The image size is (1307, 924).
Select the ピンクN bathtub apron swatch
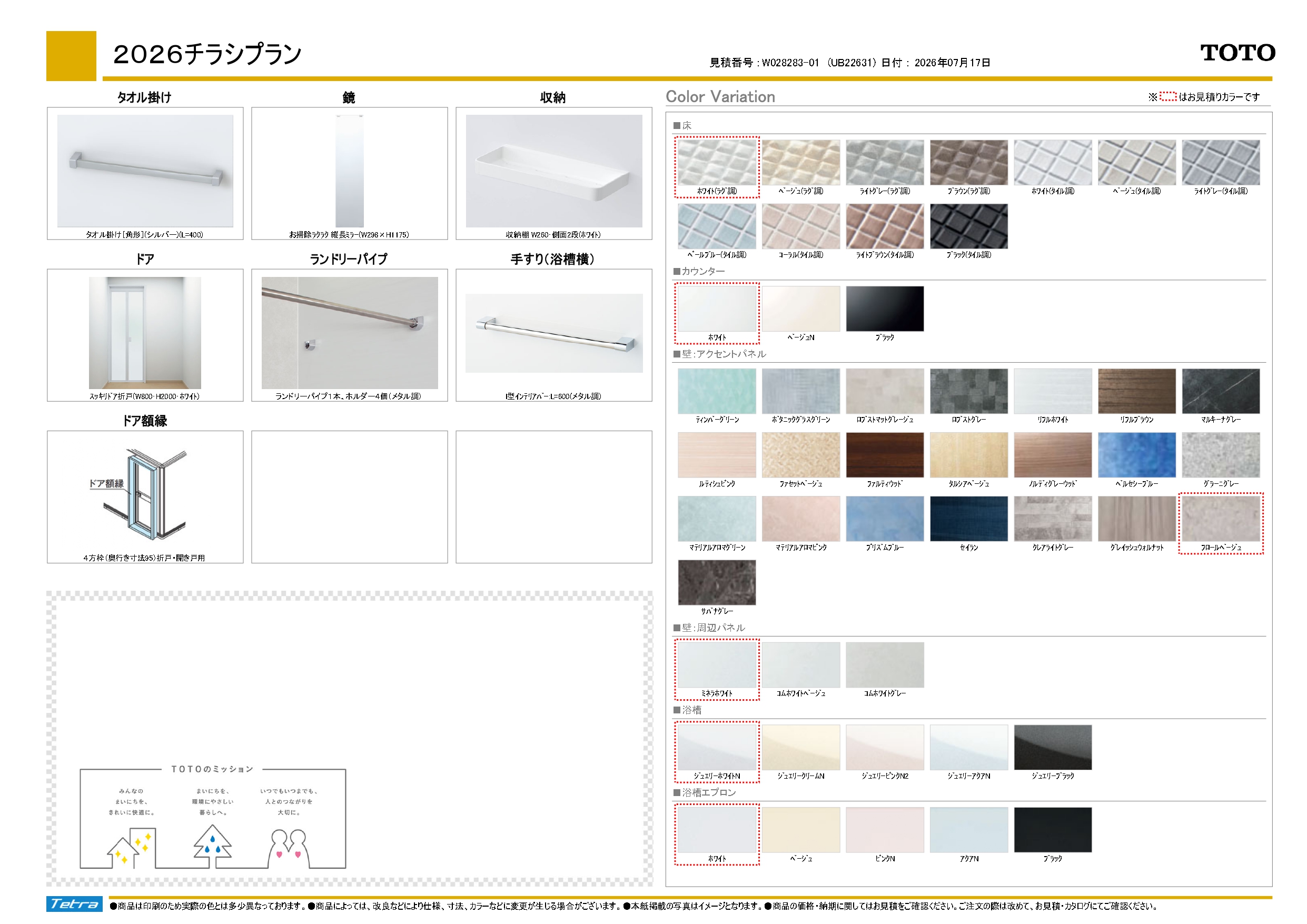click(x=885, y=830)
